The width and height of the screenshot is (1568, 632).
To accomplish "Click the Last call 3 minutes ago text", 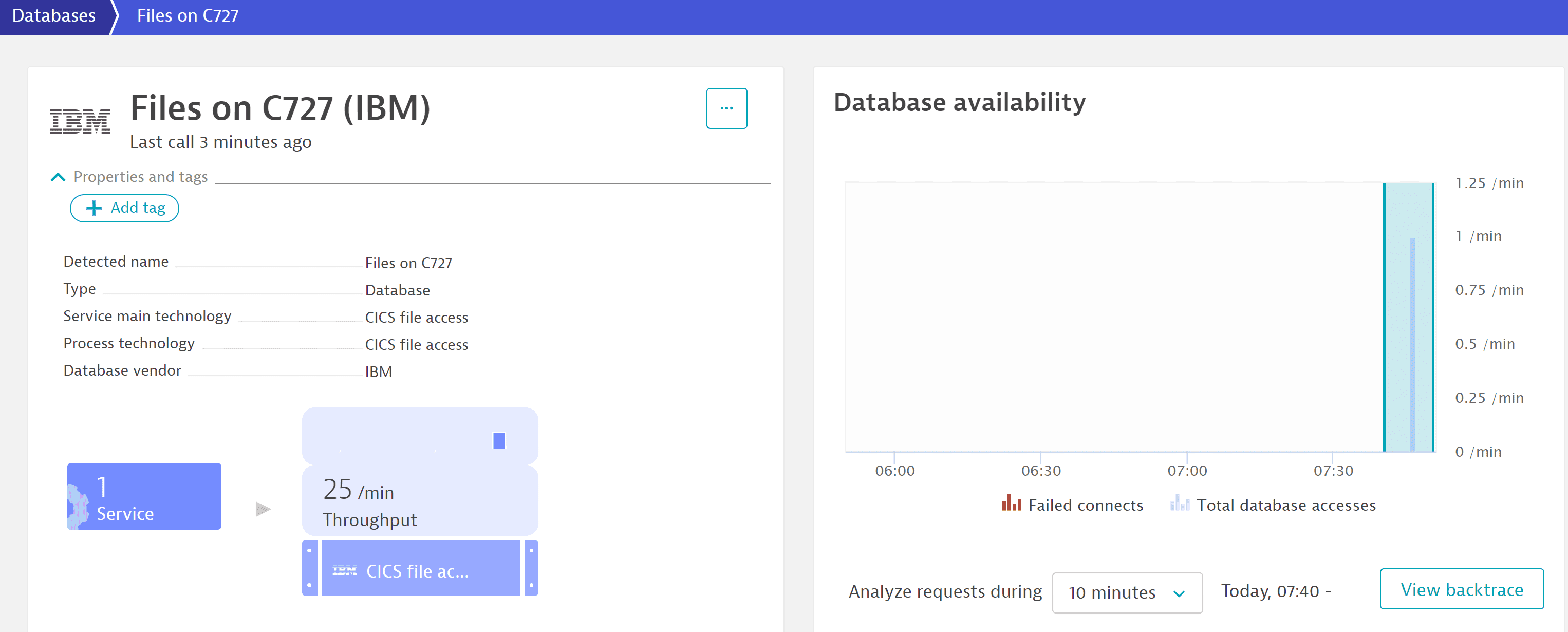I will point(220,142).
